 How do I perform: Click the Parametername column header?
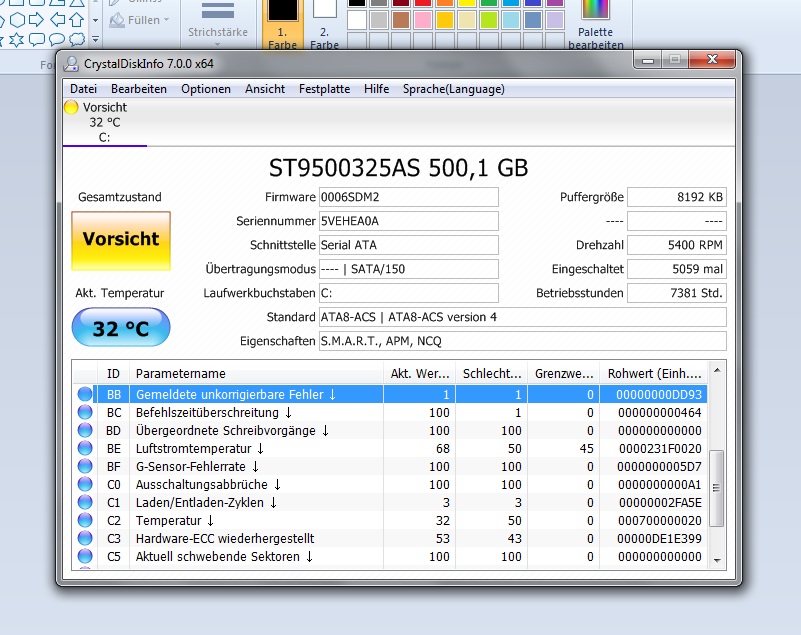pos(256,373)
